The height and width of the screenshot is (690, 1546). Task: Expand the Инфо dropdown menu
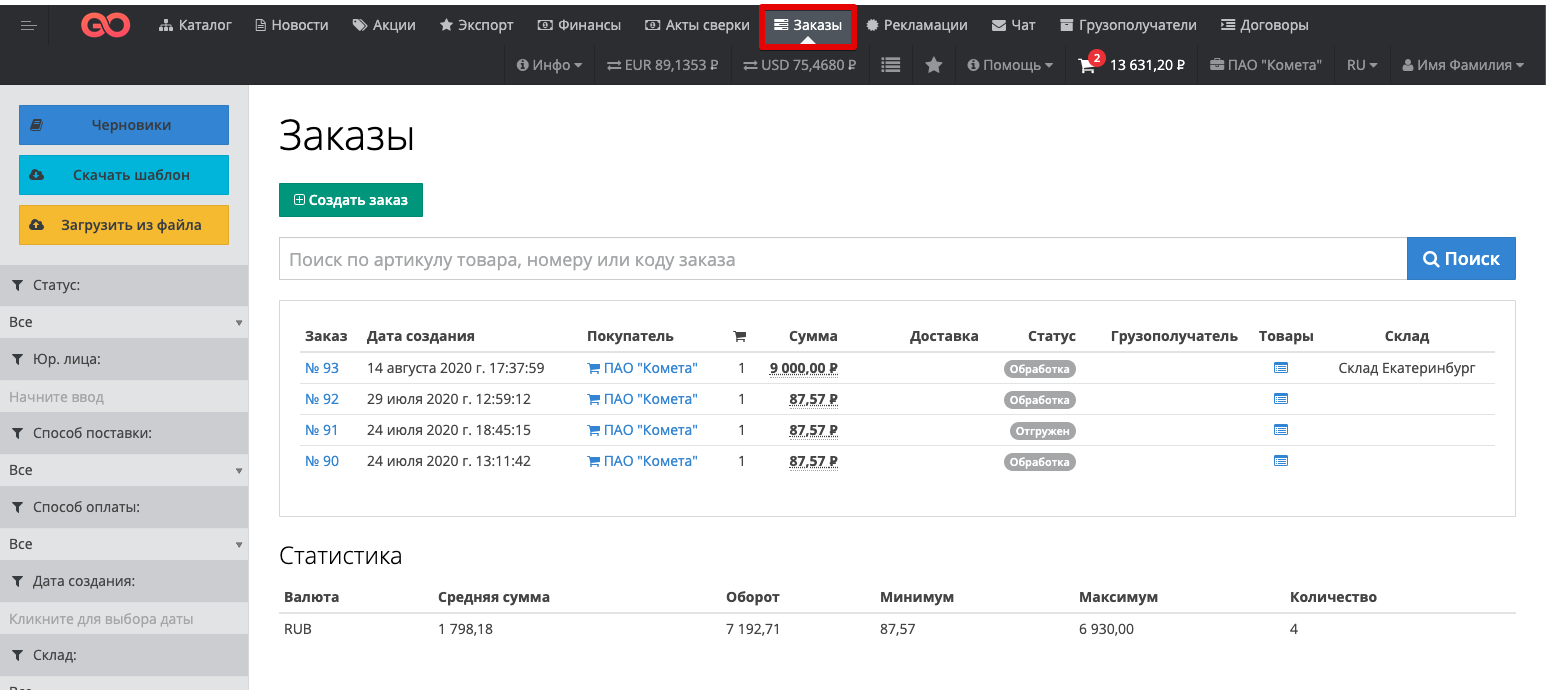tap(549, 65)
